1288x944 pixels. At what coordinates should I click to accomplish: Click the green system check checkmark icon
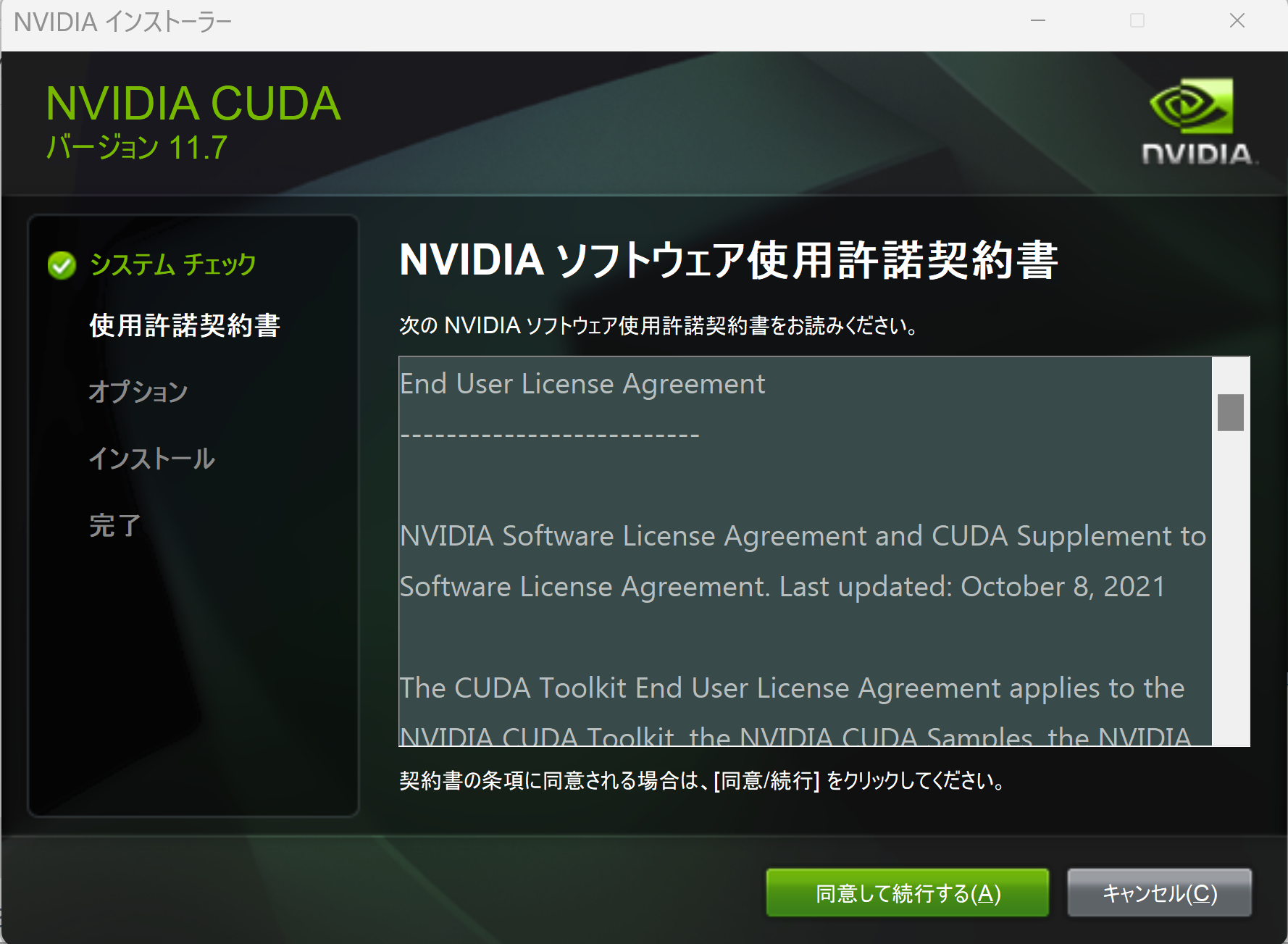[62, 266]
